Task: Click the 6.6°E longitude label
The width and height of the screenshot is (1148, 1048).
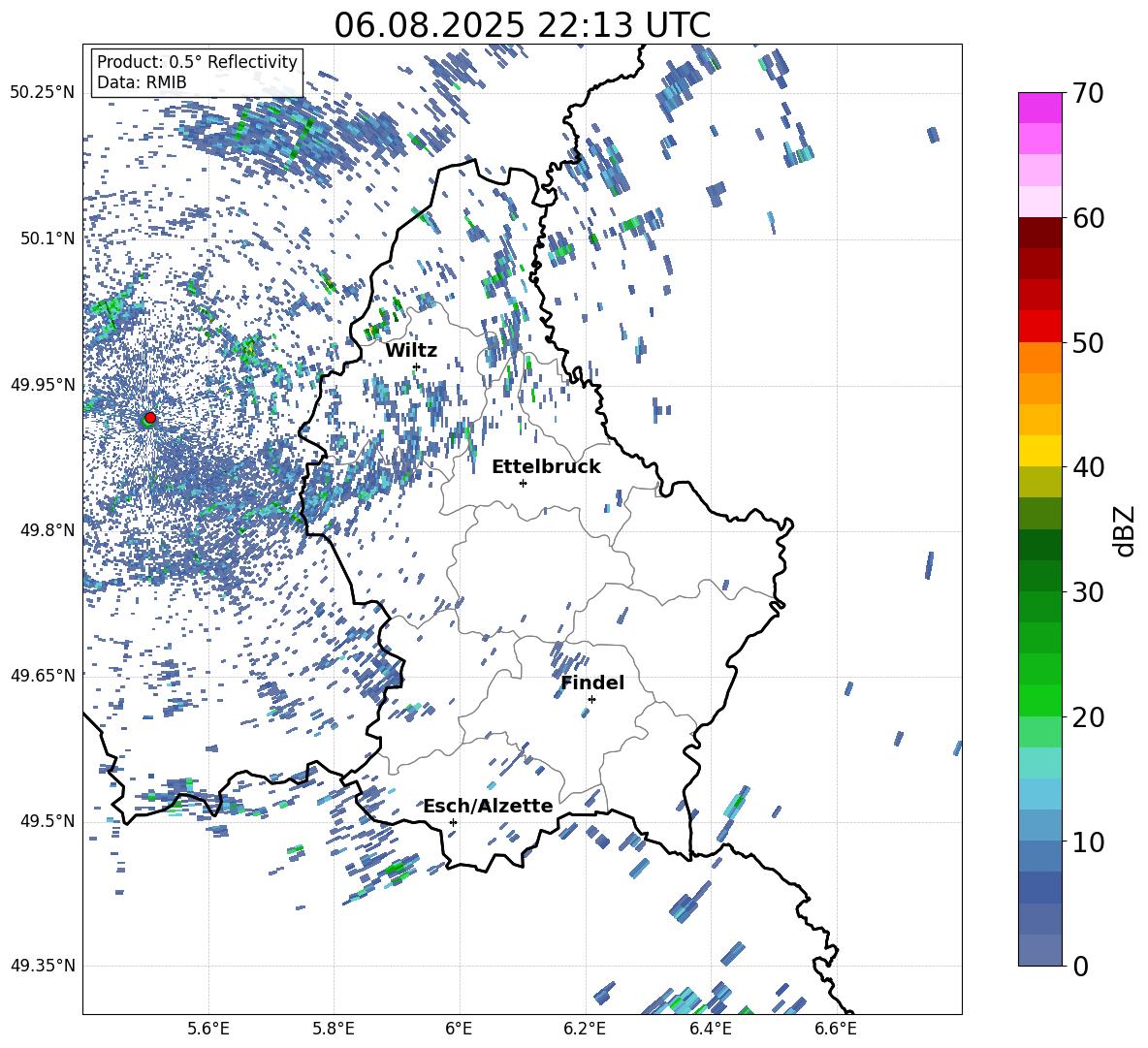Action: pos(836,1029)
